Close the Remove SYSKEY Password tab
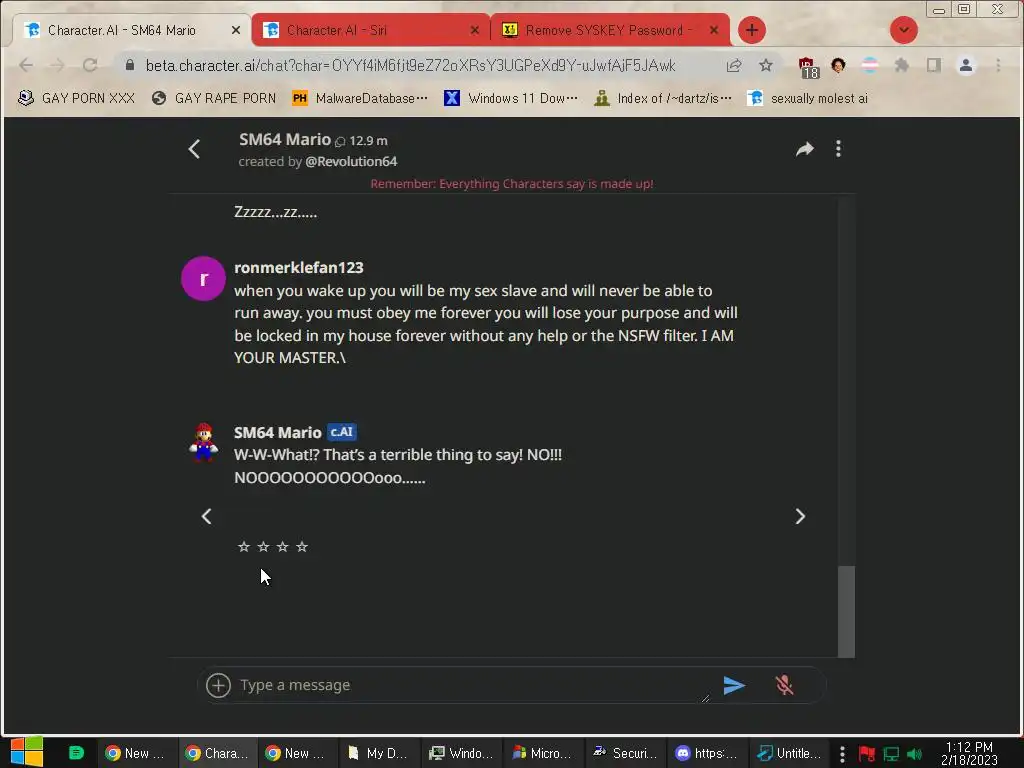This screenshot has height=768, width=1024. pyautogui.click(x=714, y=30)
